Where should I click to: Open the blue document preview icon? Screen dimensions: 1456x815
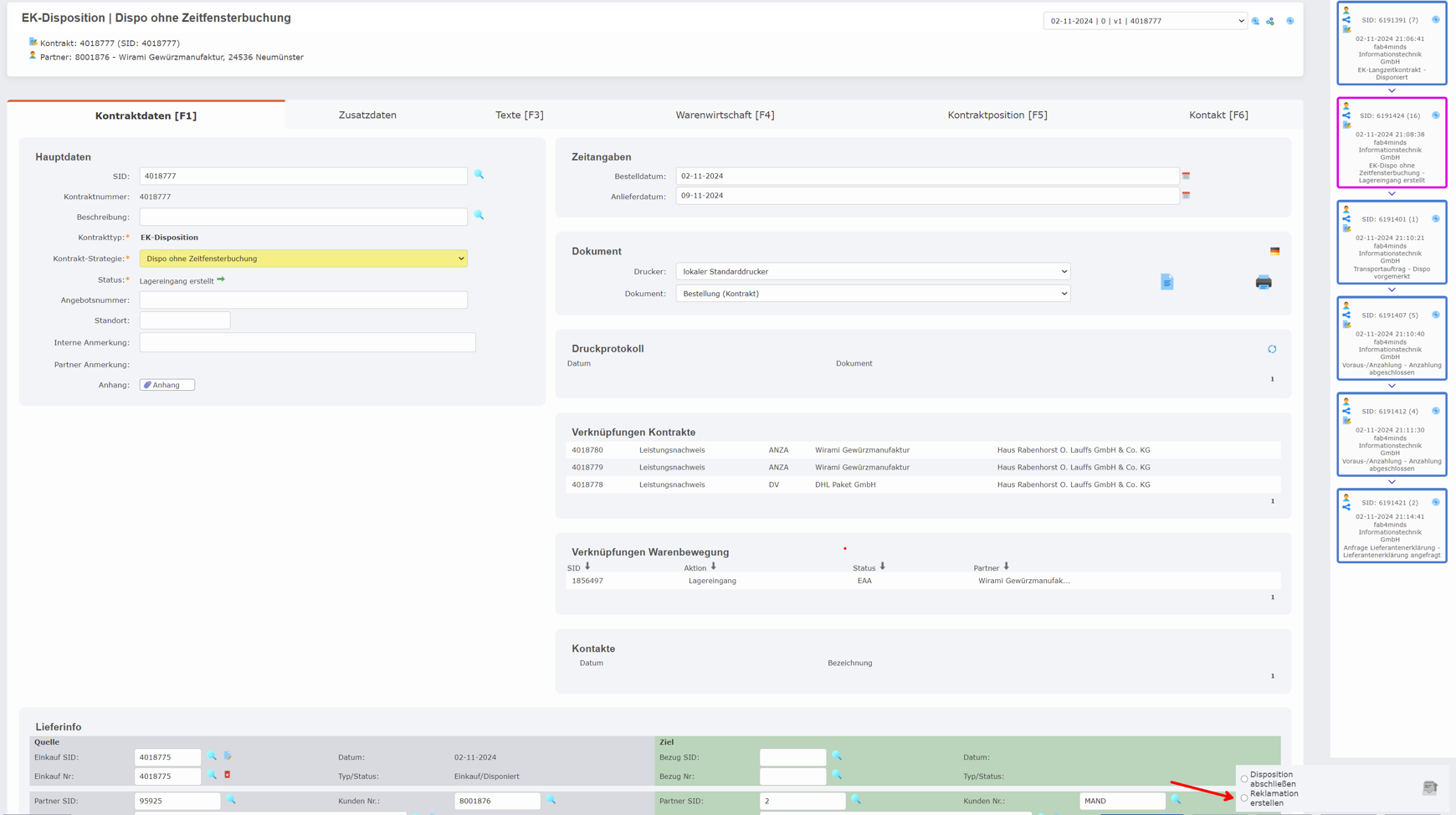point(1166,283)
